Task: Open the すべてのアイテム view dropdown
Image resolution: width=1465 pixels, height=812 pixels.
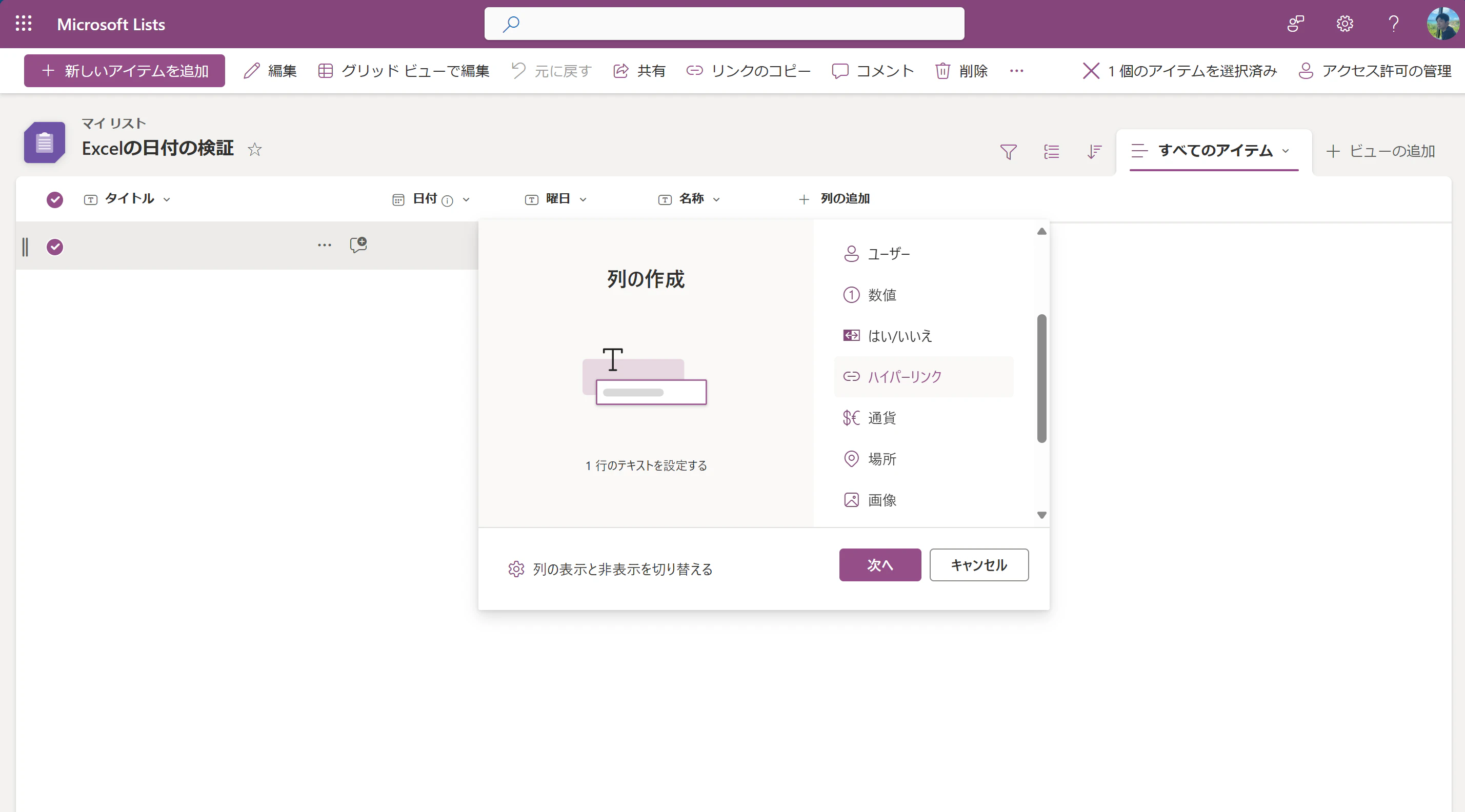Action: pyautogui.click(x=1285, y=151)
